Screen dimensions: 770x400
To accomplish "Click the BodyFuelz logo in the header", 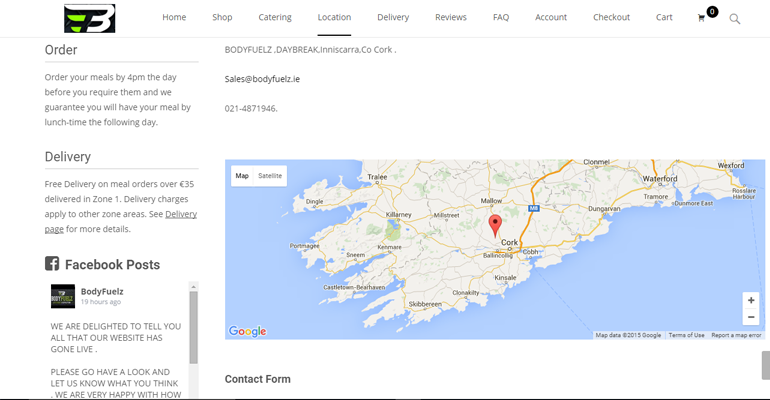I will pos(90,19).
